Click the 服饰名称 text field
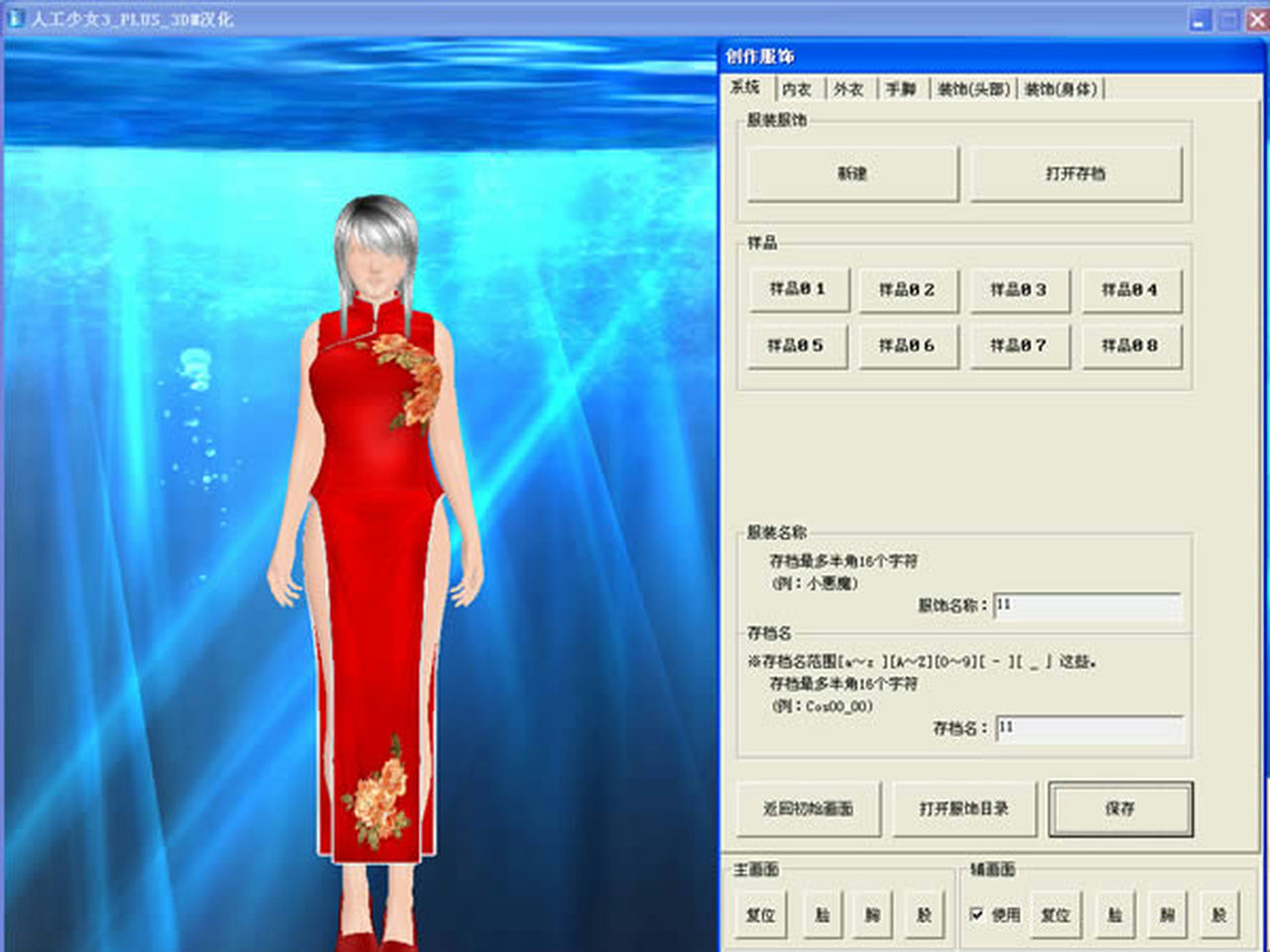 coord(1087,605)
